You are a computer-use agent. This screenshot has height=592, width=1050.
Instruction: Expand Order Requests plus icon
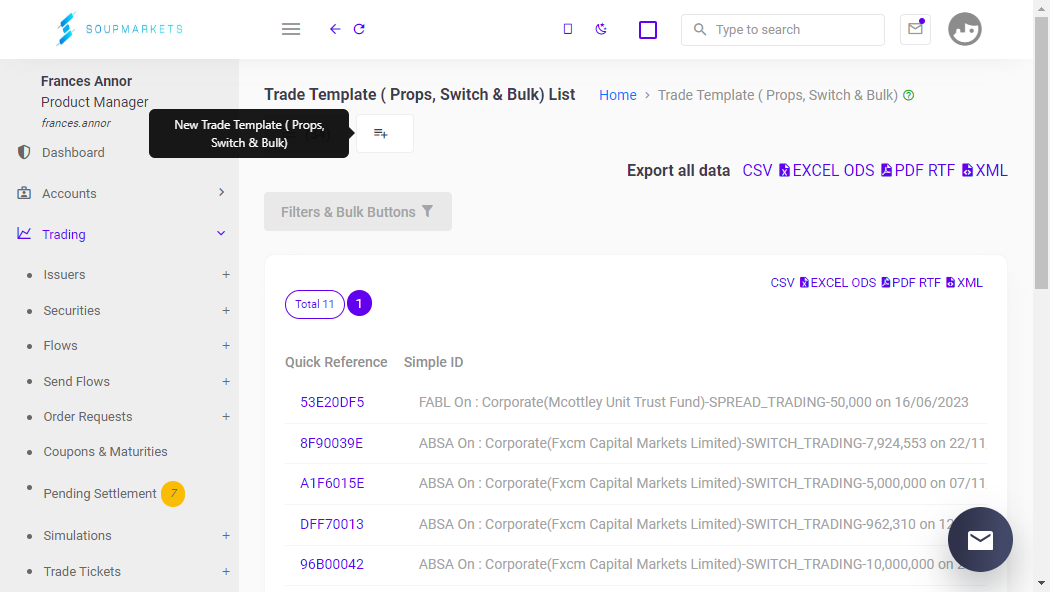coord(226,417)
